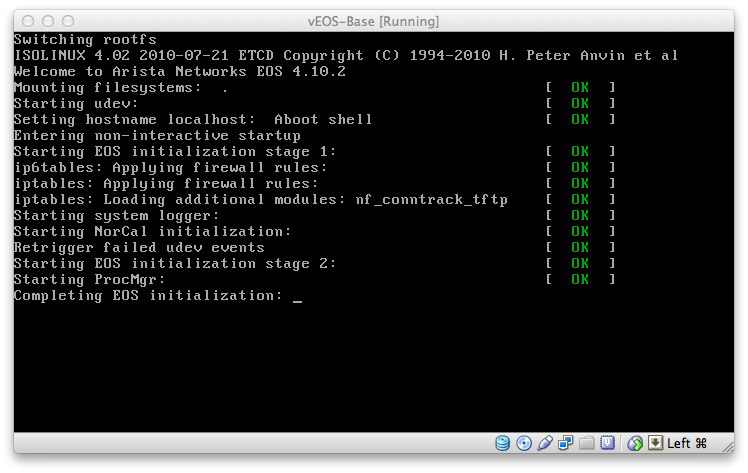This screenshot has height=473, width=748.
Task: Click 'Starting EOS initialization stage 1:' line
Action: pos(175,152)
